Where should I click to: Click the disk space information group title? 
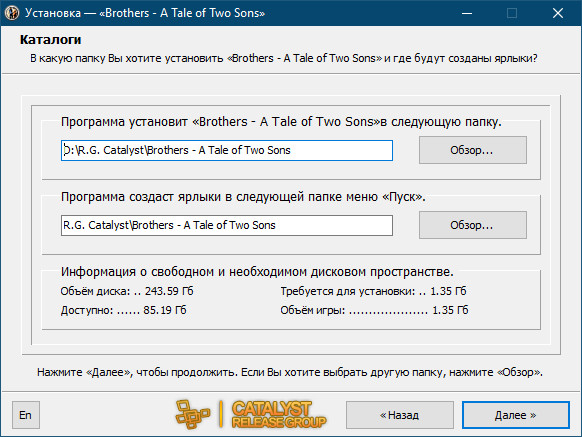tap(257, 272)
